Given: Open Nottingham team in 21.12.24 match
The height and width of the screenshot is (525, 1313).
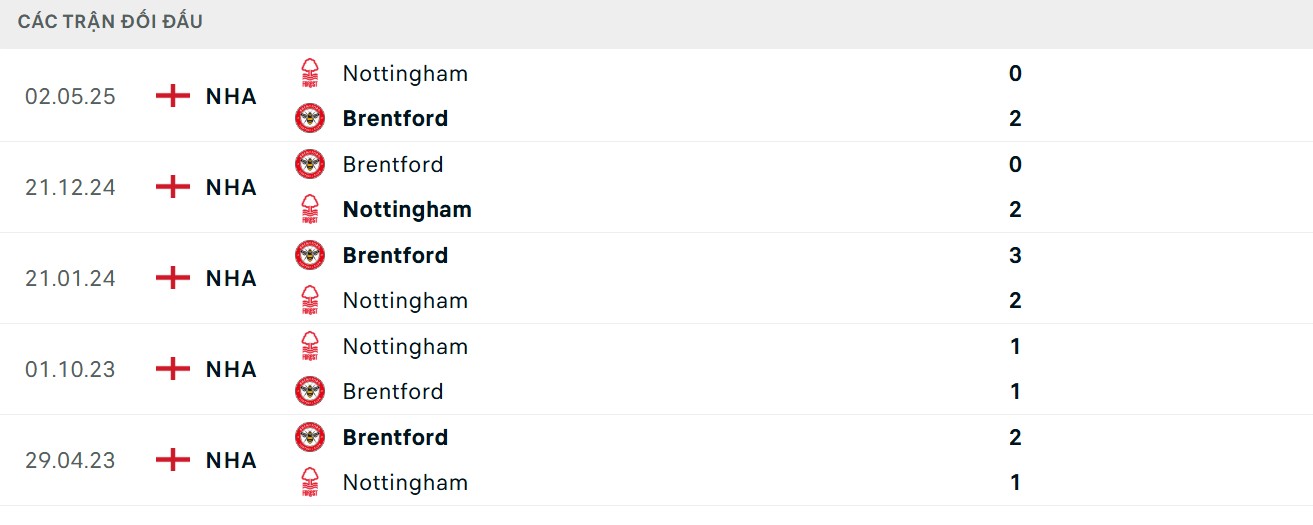Looking at the screenshot, I should click(x=407, y=209).
